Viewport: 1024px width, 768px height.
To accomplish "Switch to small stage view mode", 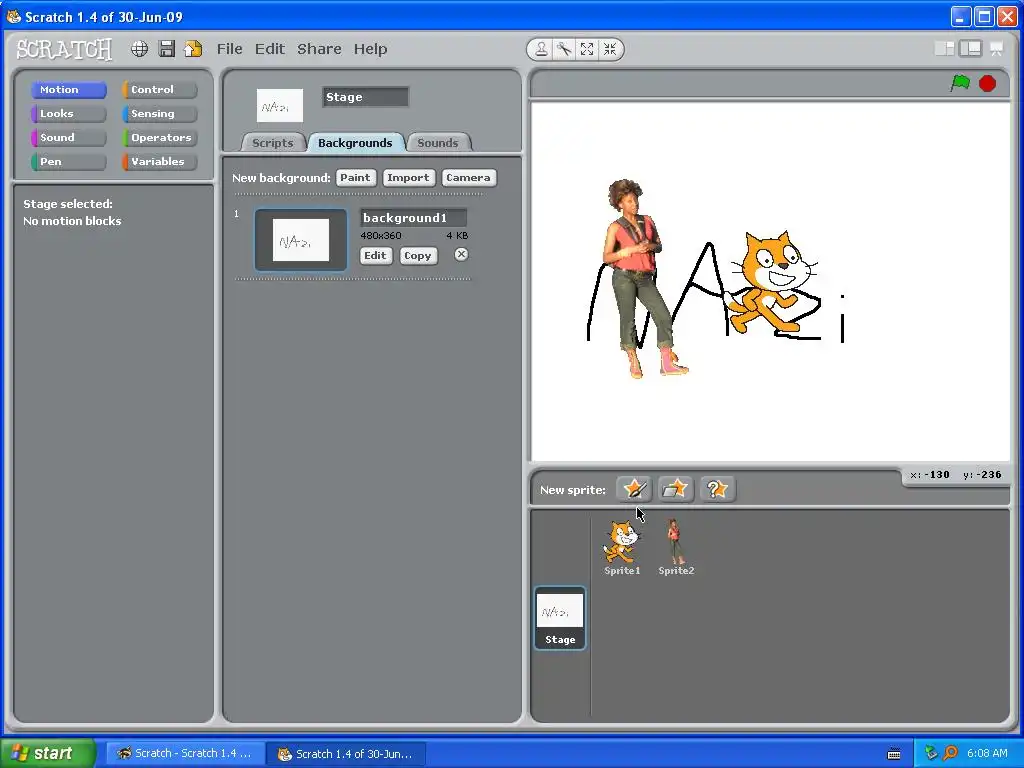I will [944, 48].
